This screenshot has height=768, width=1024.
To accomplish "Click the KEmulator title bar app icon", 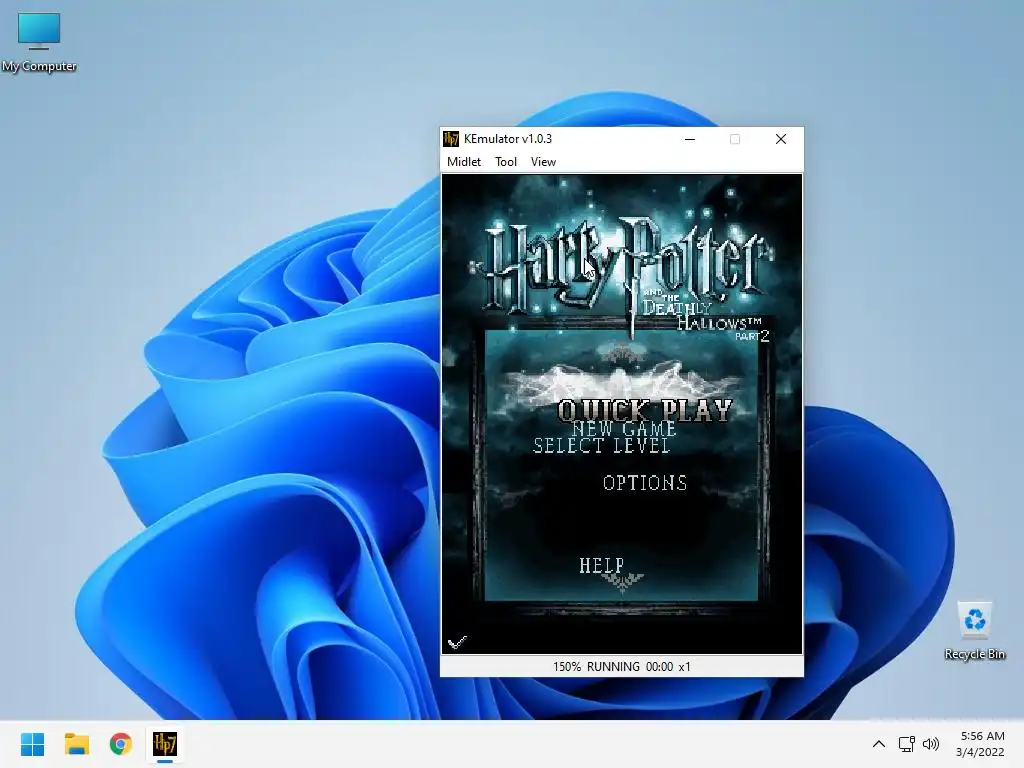I will [x=451, y=139].
